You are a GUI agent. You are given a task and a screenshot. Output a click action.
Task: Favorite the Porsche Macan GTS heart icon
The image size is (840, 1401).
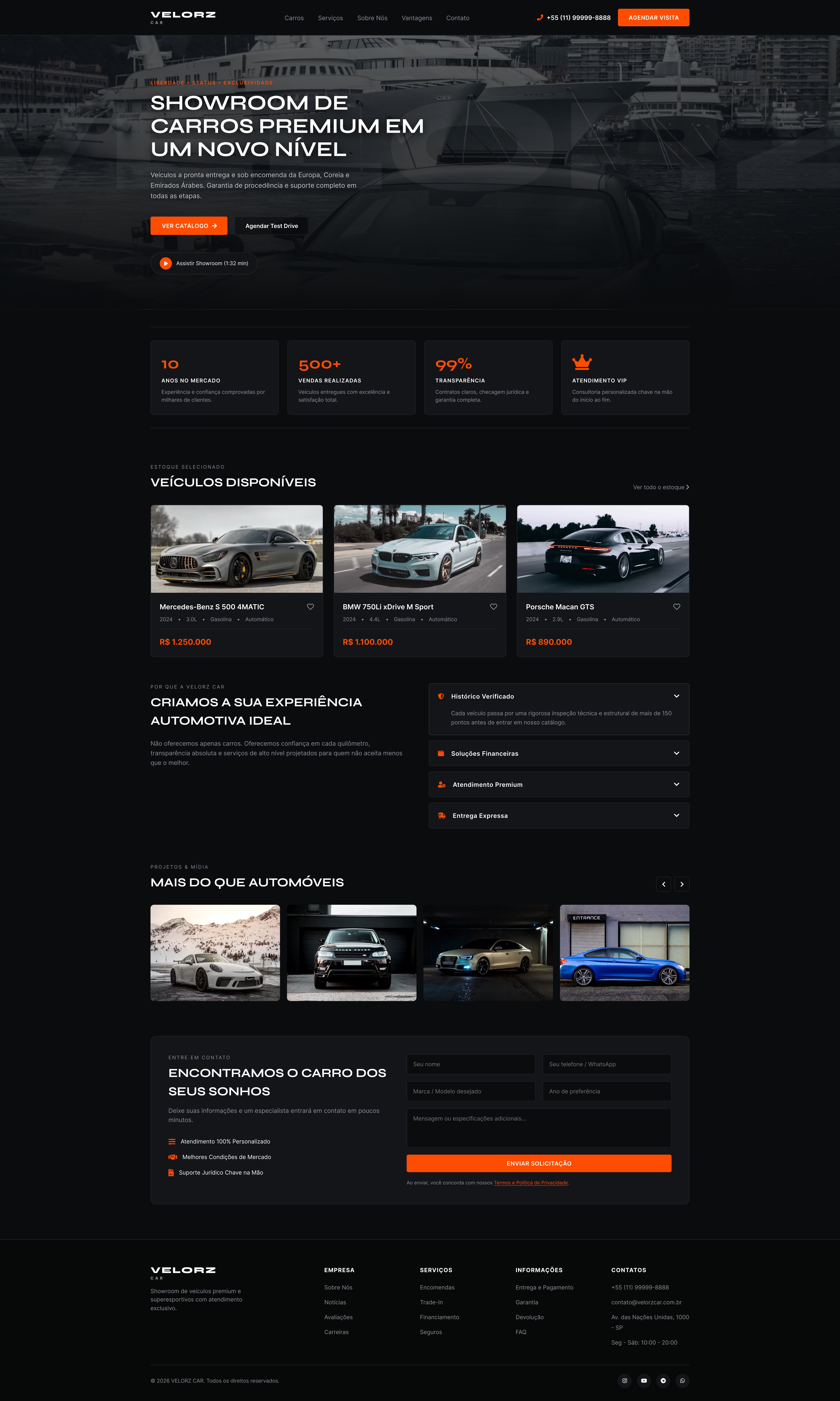pos(676,607)
